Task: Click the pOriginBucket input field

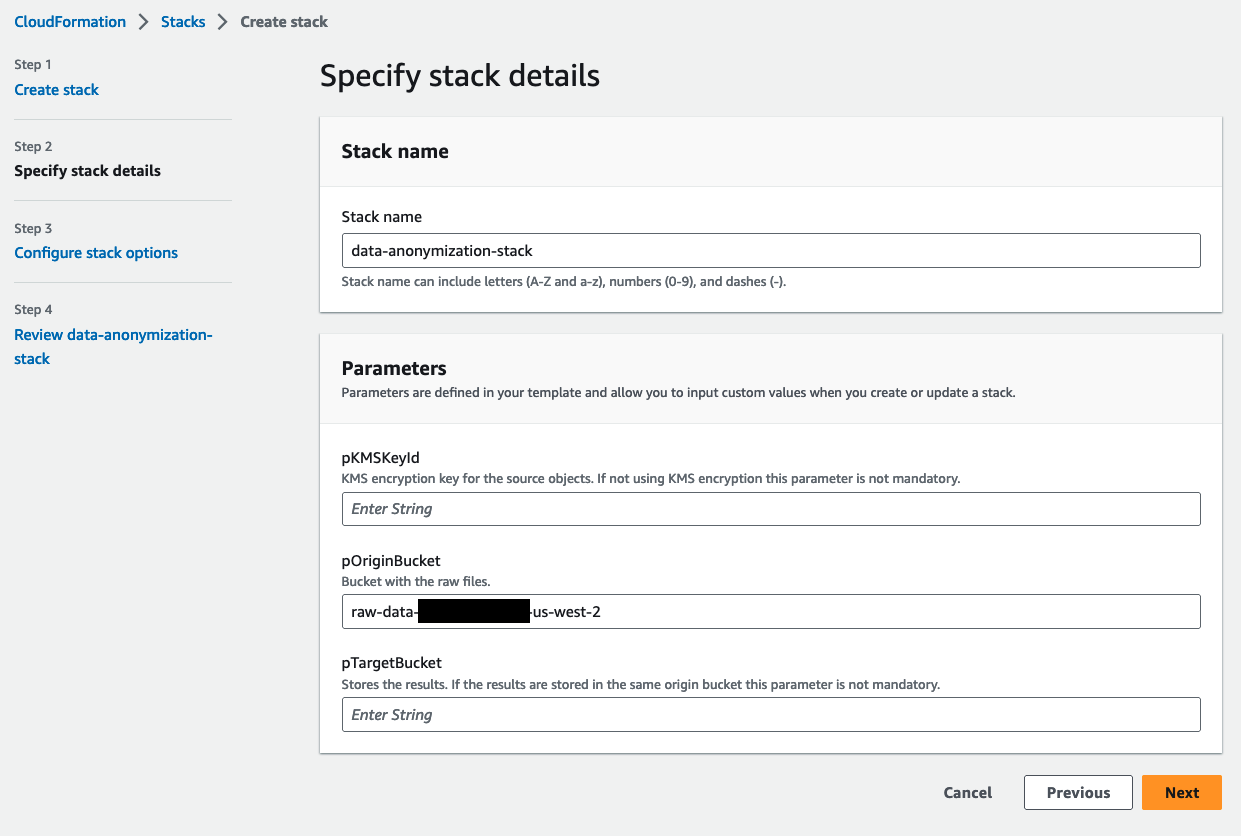Action: [770, 612]
